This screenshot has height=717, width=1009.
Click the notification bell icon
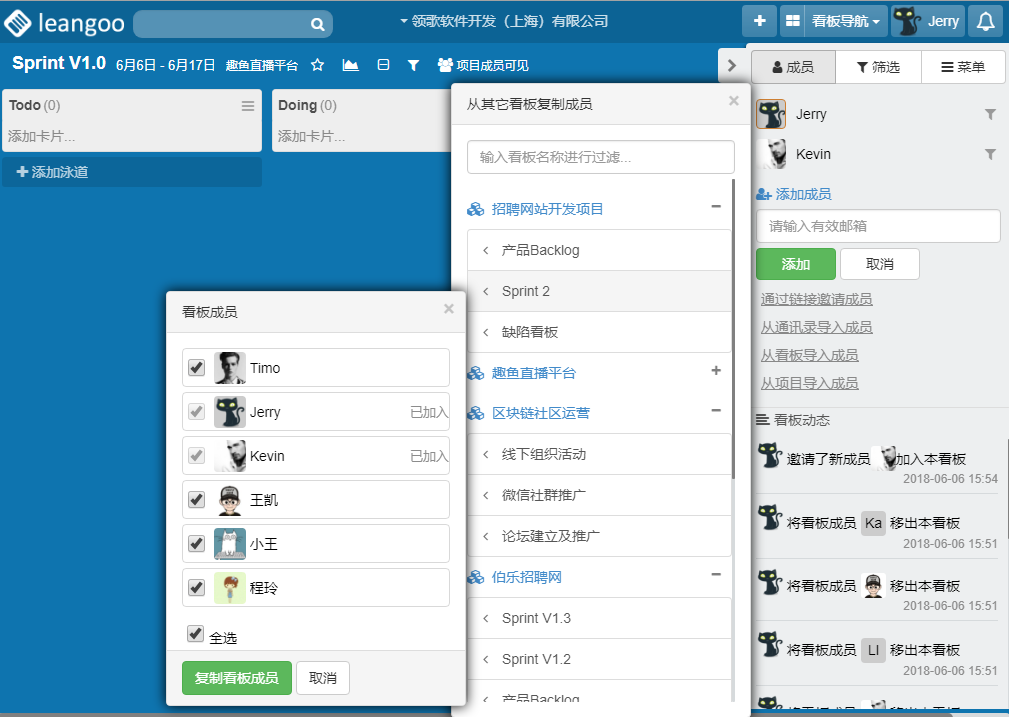[x=985, y=21]
